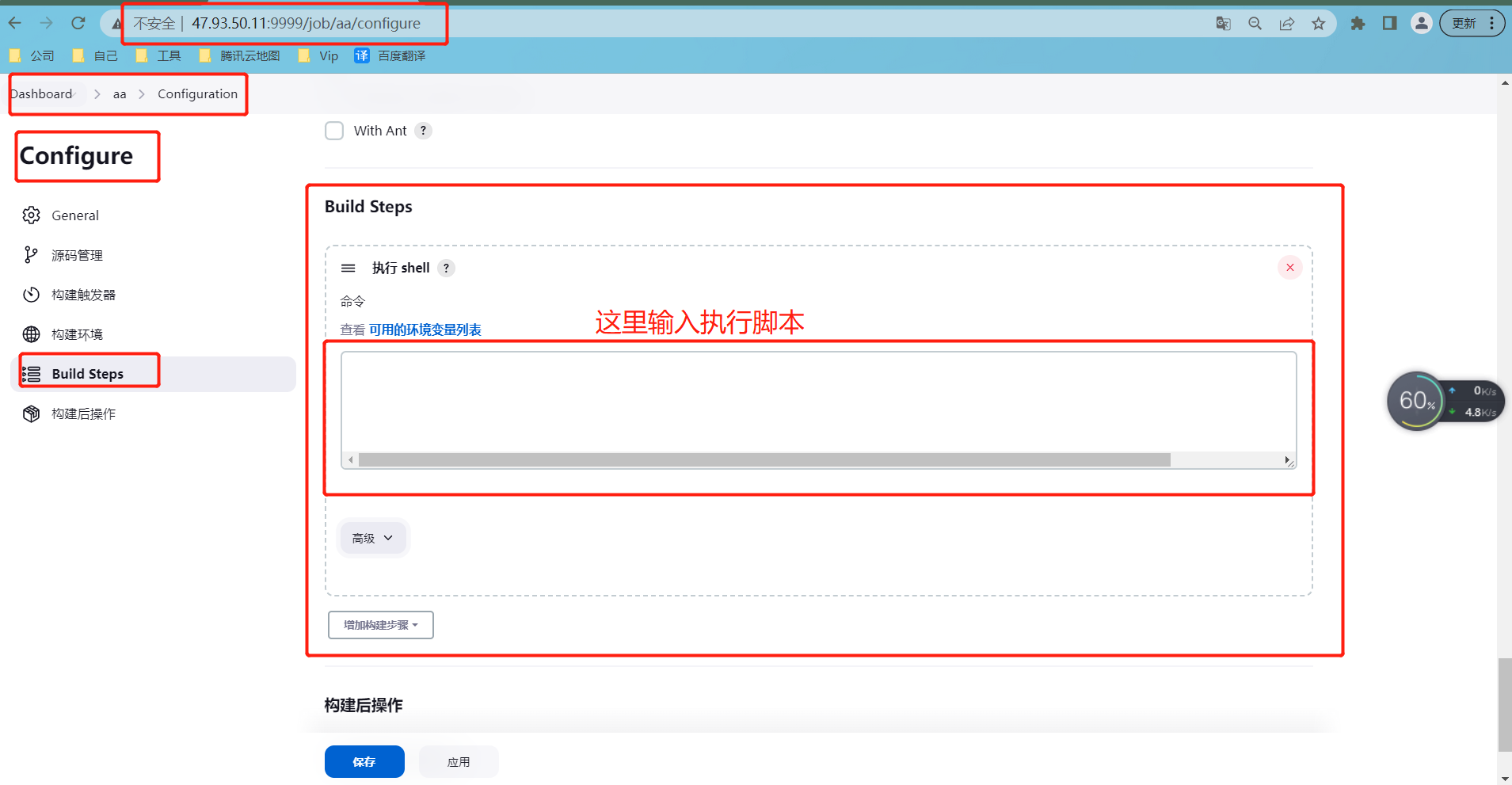Open the user profile avatar
The image size is (1512, 785).
[x=1421, y=24]
